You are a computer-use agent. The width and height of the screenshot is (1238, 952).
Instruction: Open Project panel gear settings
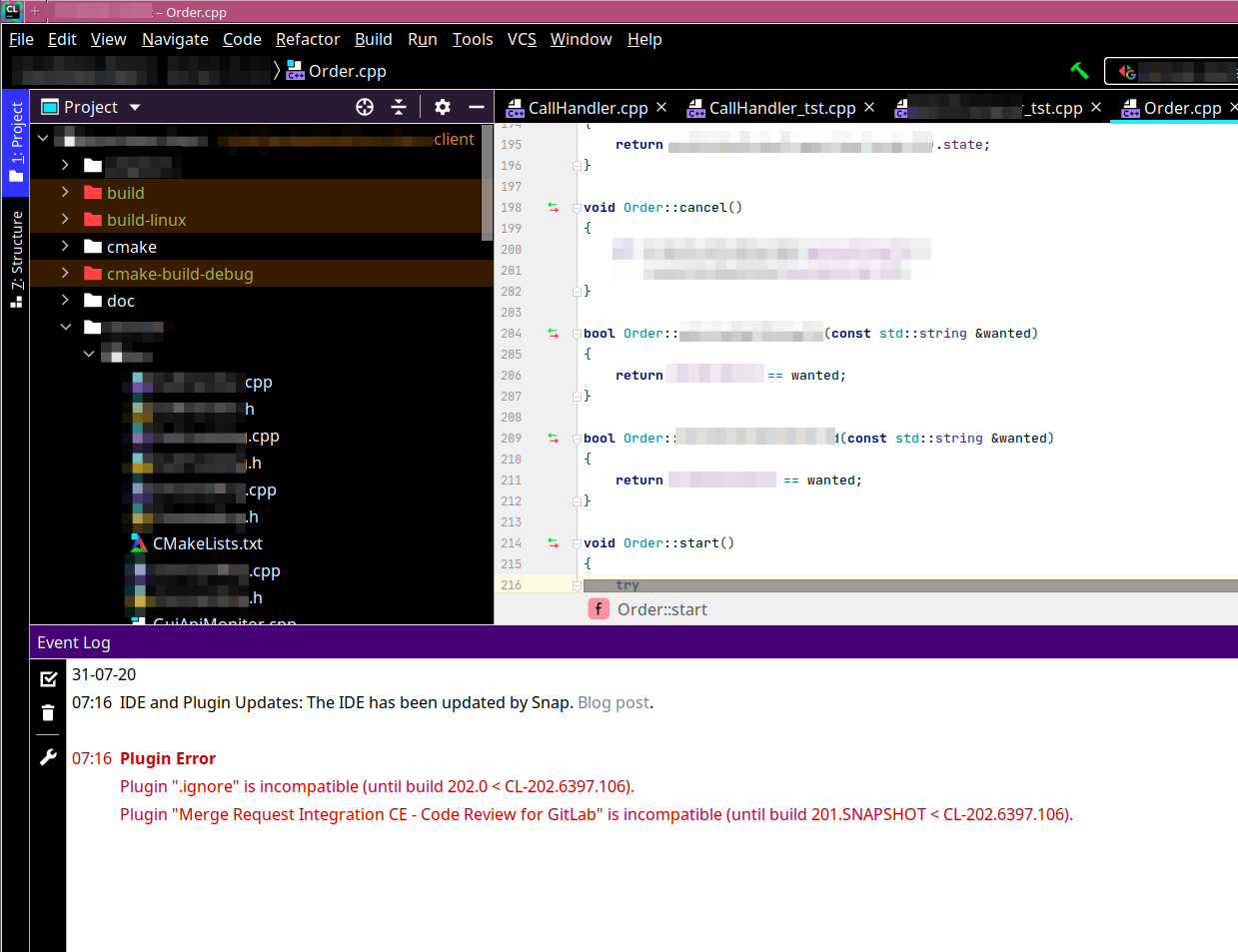443,107
